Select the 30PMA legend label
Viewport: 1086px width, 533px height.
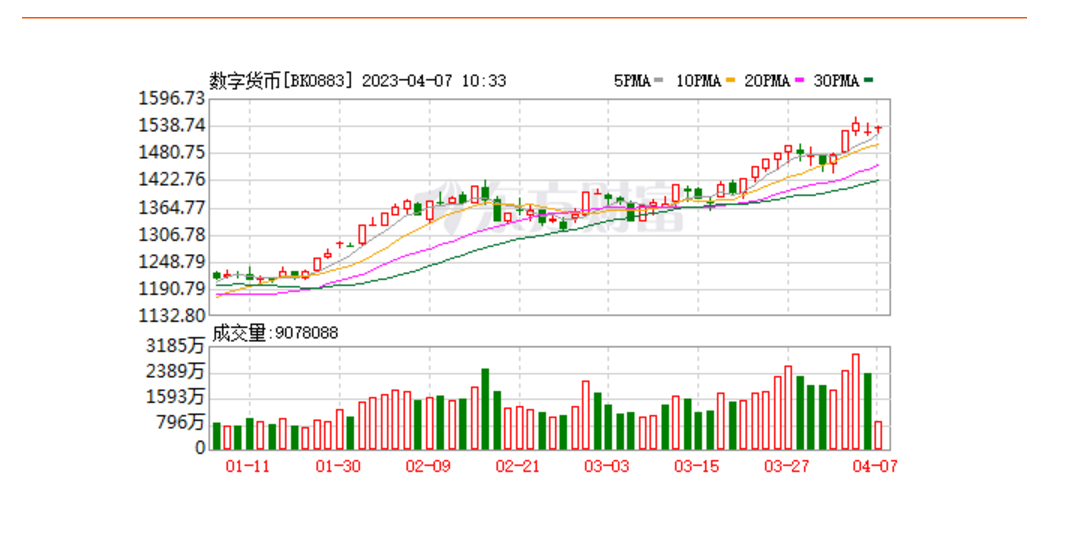[x=837, y=81]
